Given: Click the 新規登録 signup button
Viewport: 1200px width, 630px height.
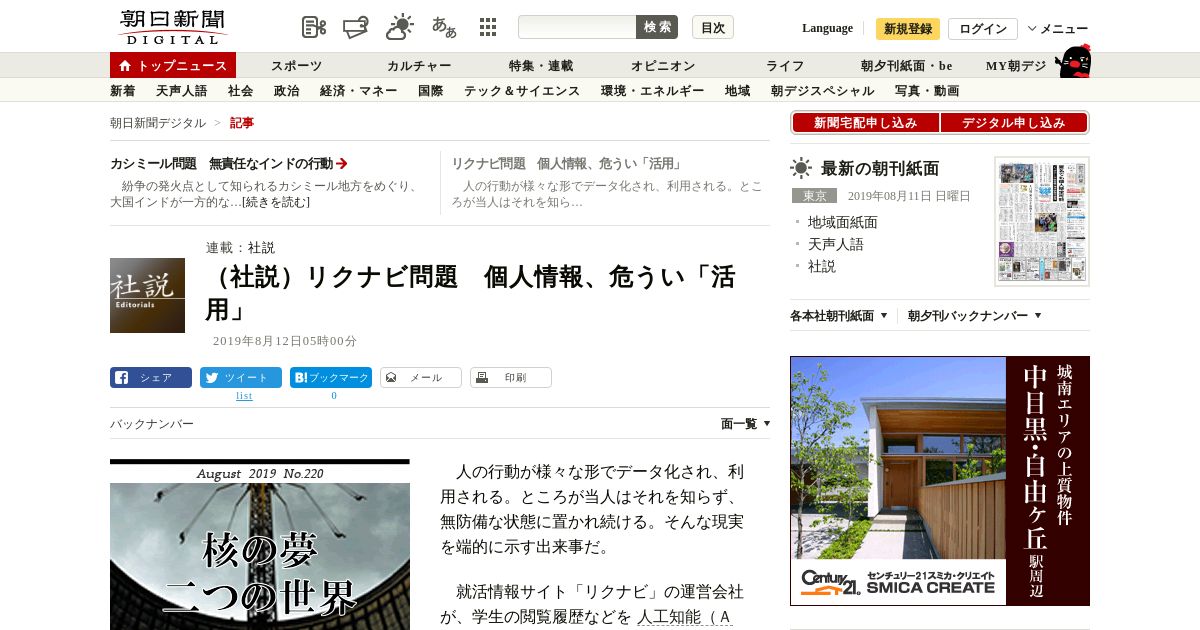Looking at the screenshot, I should (x=908, y=28).
